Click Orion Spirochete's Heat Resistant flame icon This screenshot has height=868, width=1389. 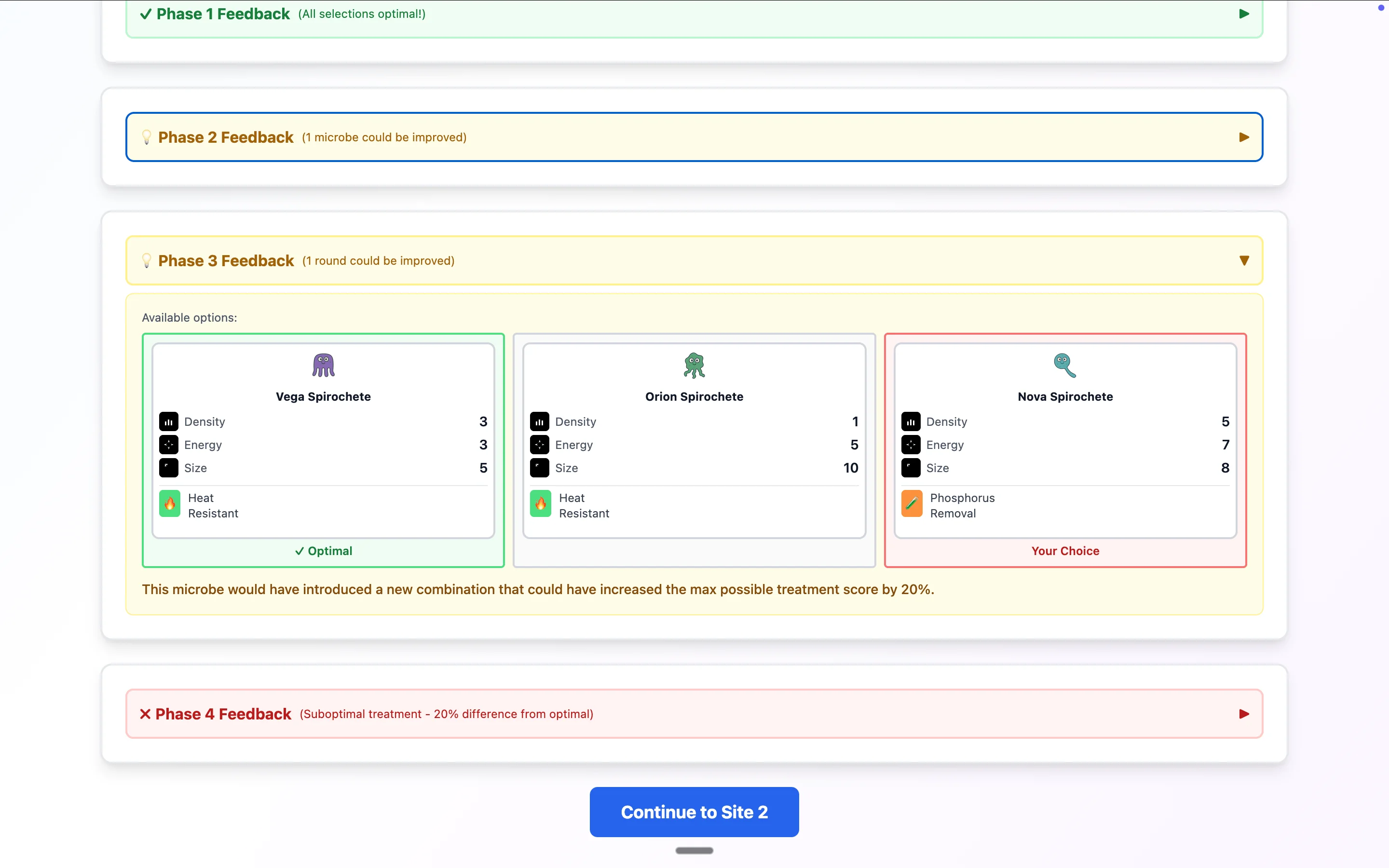pos(540,504)
